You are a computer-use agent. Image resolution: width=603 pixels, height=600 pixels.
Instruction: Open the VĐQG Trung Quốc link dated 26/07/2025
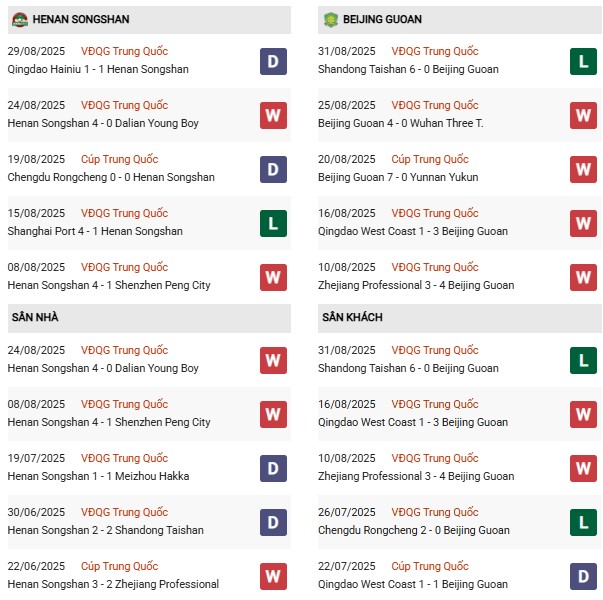pos(435,512)
